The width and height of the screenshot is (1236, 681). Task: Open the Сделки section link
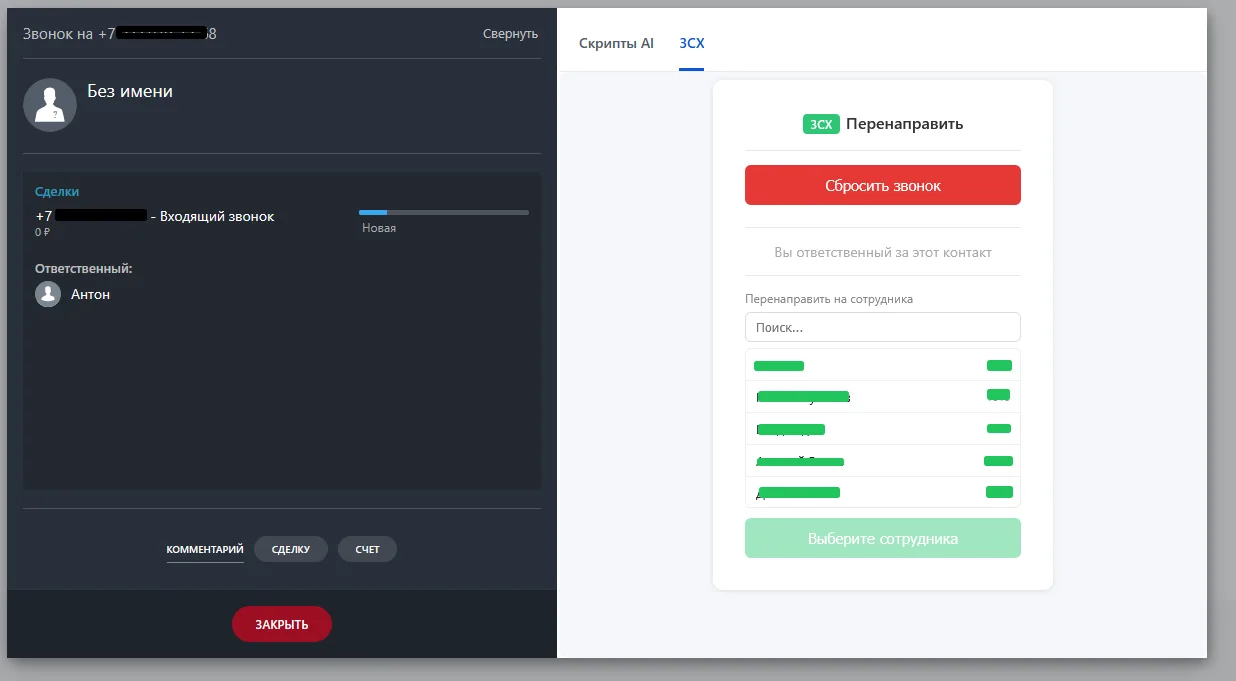[57, 191]
